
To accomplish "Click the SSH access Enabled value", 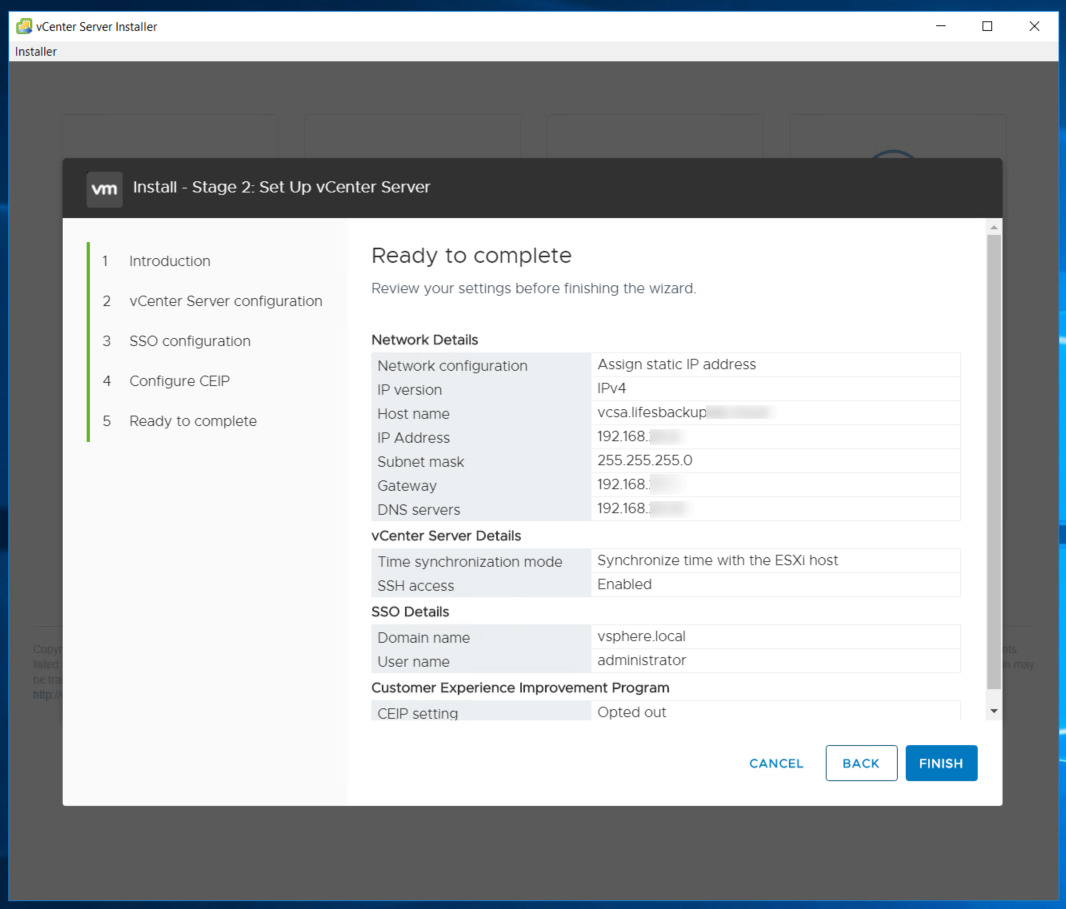I will click(624, 584).
